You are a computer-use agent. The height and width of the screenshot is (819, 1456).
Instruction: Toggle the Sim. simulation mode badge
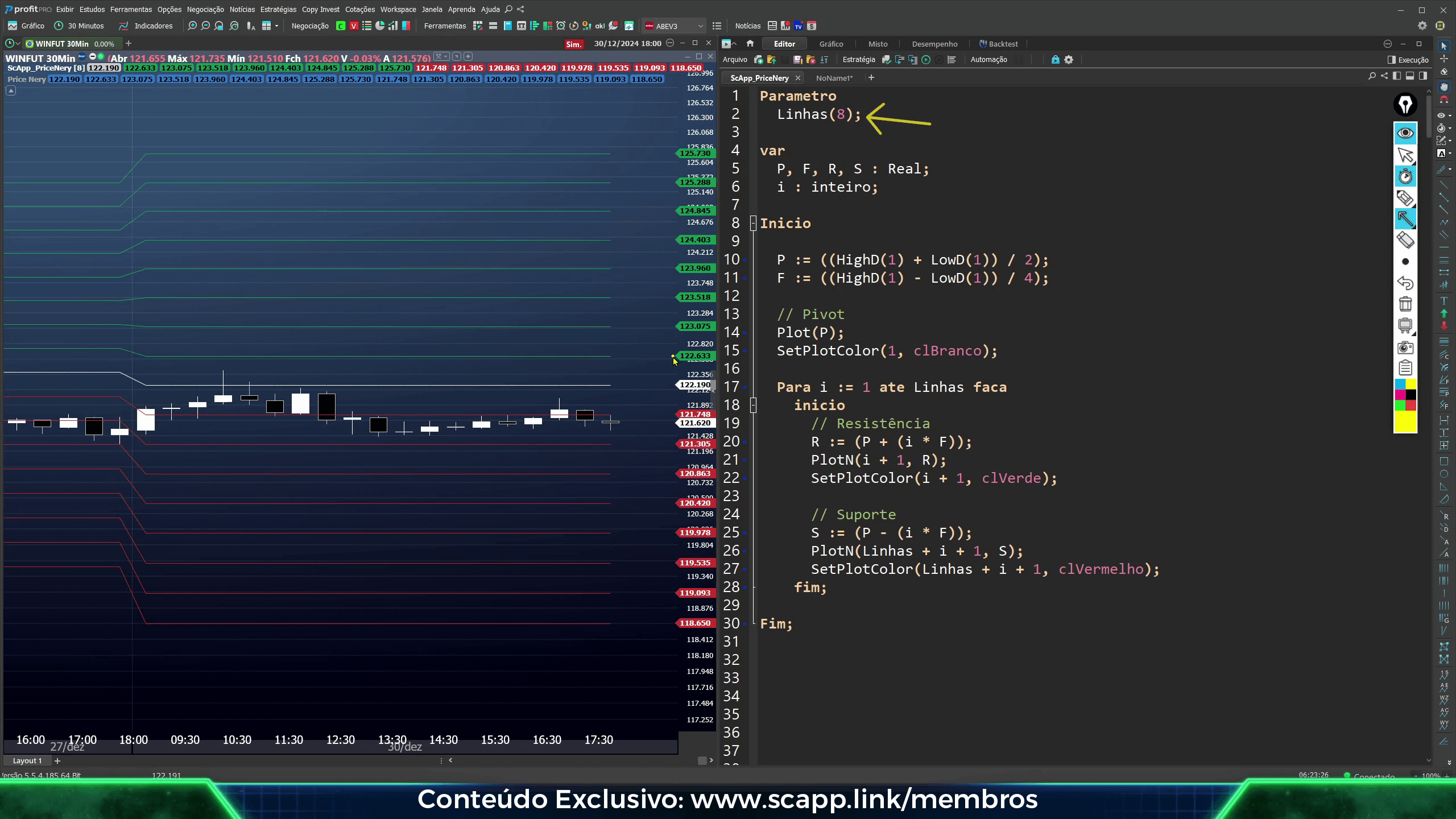[574, 44]
